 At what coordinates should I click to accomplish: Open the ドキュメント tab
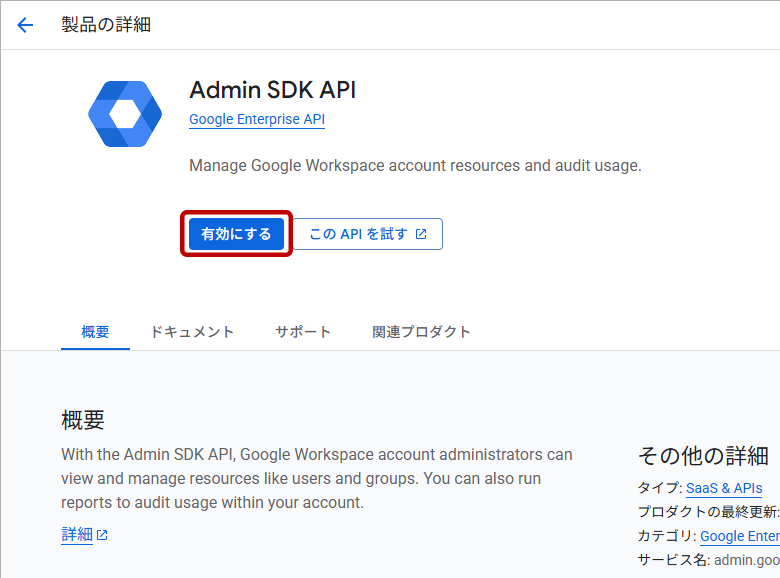click(x=192, y=332)
